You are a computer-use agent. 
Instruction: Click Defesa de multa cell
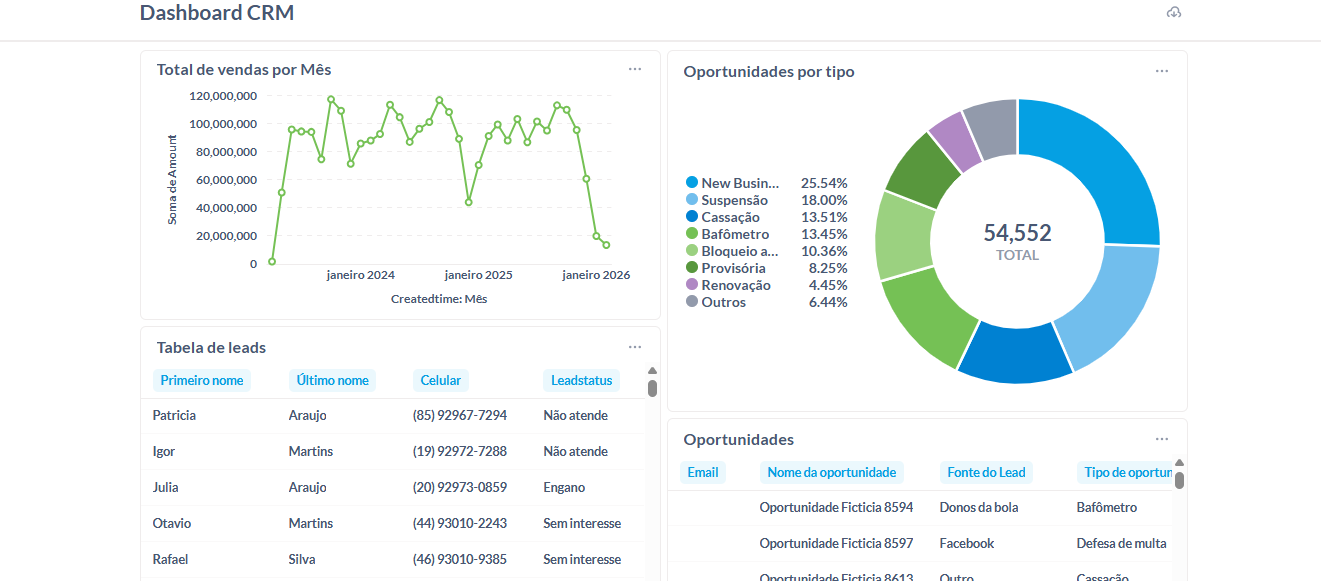(x=1122, y=543)
